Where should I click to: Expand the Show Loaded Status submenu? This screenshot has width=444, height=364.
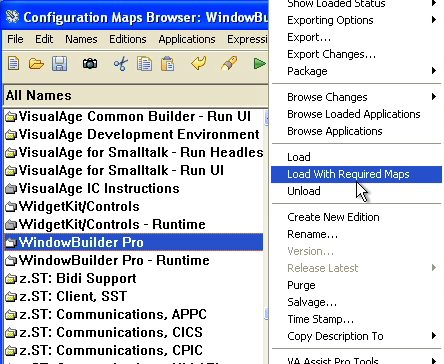pos(356,5)
